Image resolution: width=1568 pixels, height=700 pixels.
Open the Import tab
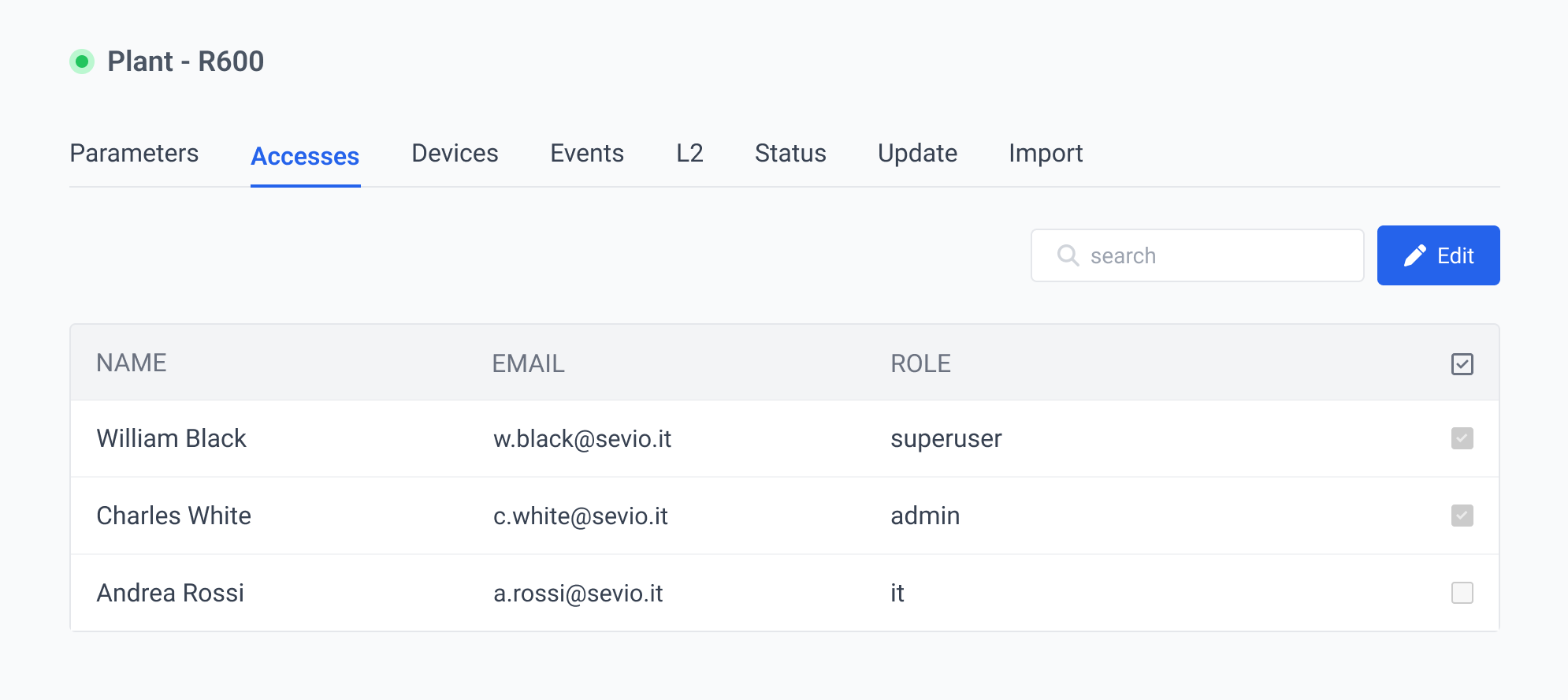1046,153
